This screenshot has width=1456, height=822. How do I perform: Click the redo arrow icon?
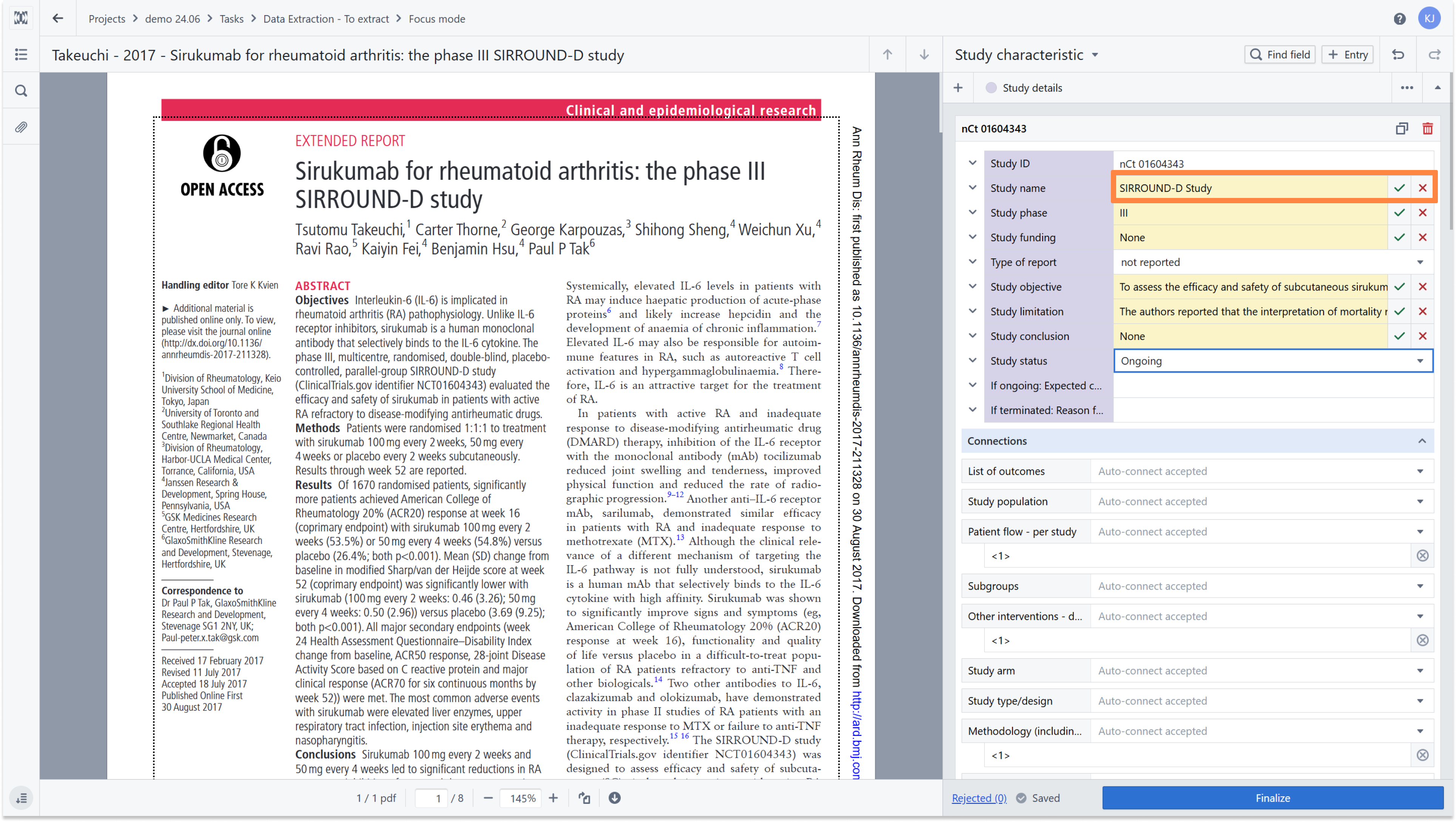click(1434, 55)
